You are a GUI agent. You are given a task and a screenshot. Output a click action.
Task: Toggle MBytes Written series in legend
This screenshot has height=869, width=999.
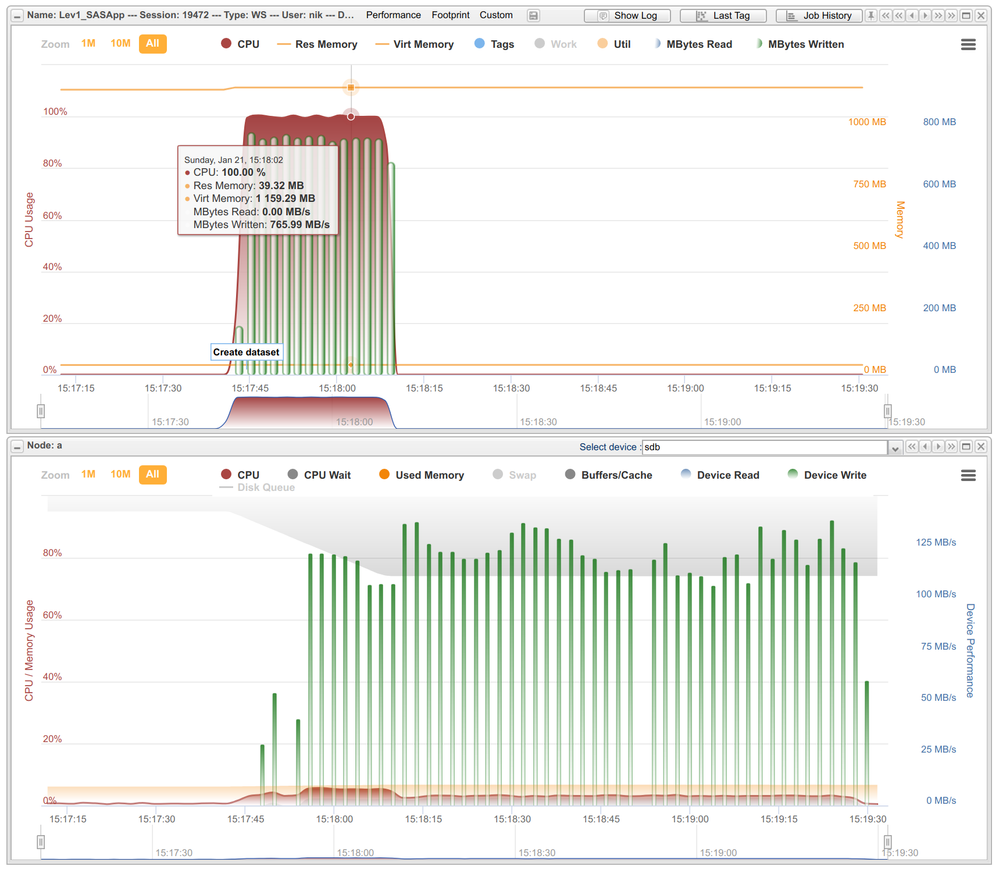(x=799, y=44)
